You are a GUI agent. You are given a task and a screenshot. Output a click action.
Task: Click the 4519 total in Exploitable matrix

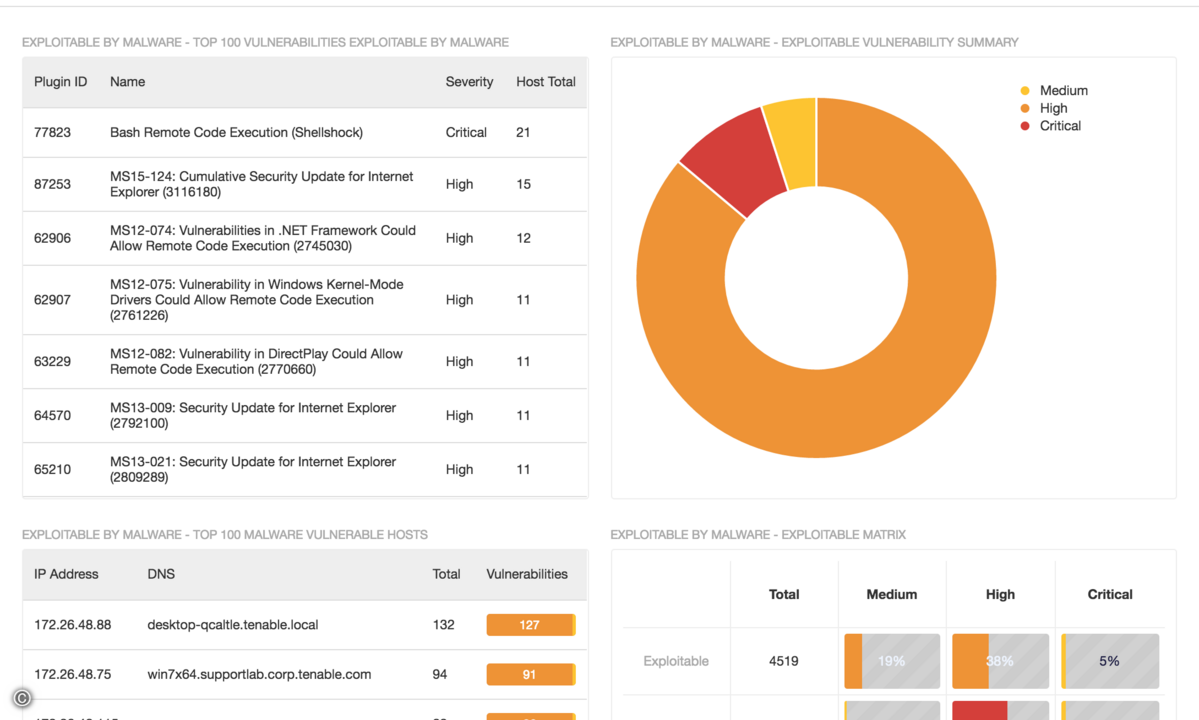(784, 661)
